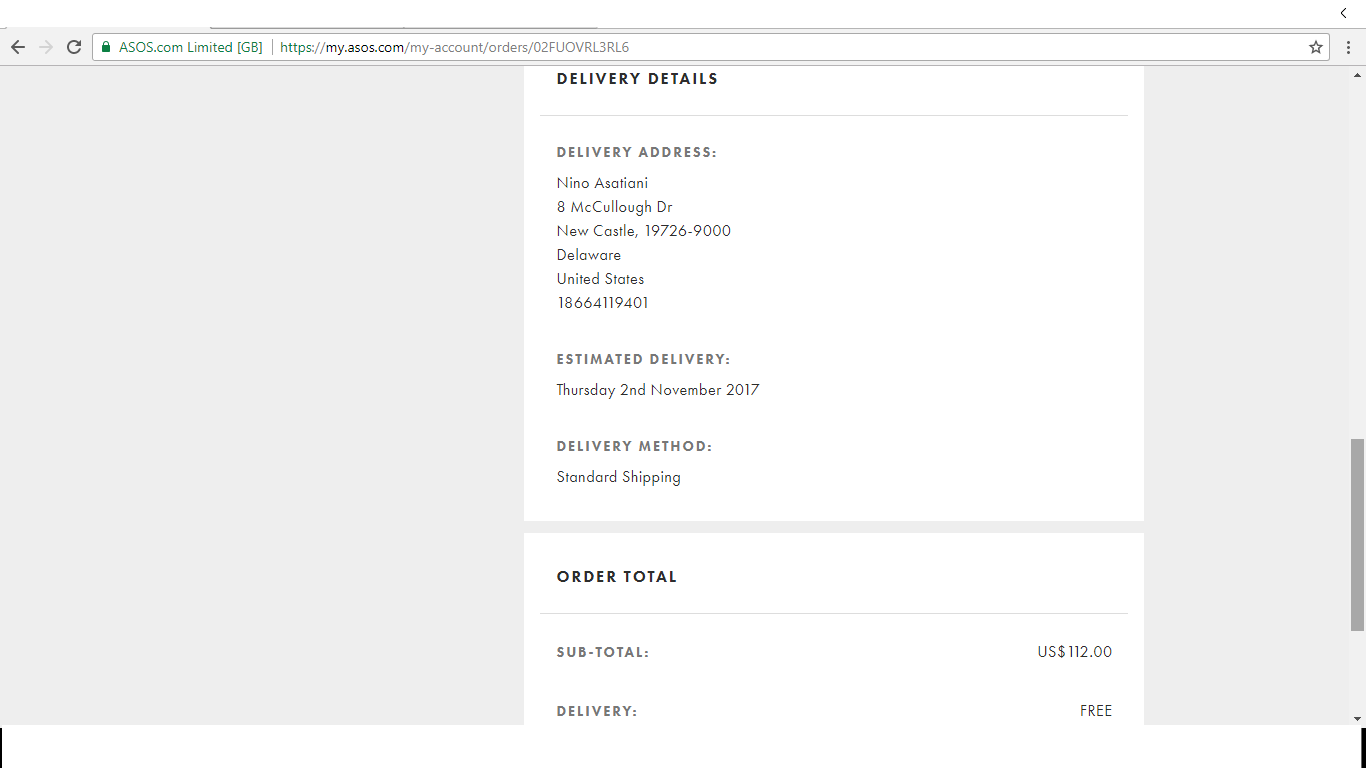Click the 8 McCullough Dr address line
The image size is (1366, 768).
[x=614, y=207]
